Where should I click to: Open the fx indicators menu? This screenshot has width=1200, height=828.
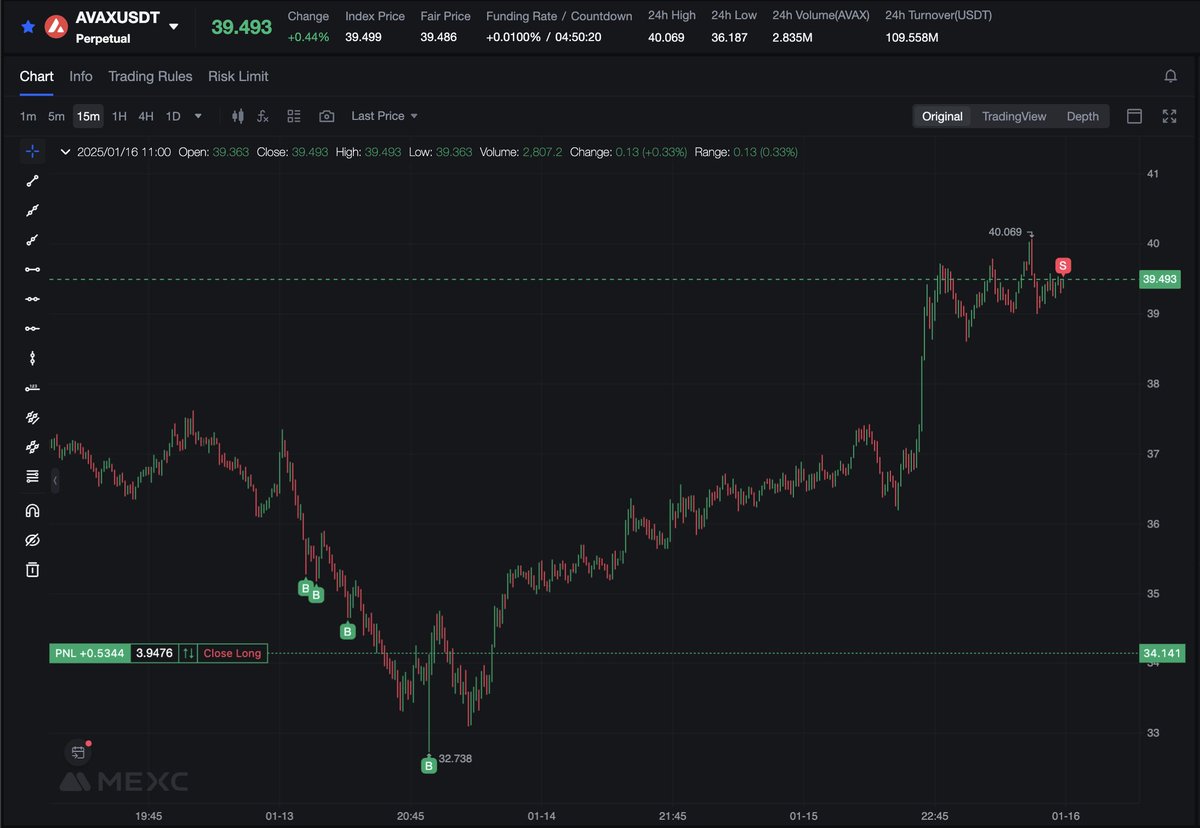point(263,116)
